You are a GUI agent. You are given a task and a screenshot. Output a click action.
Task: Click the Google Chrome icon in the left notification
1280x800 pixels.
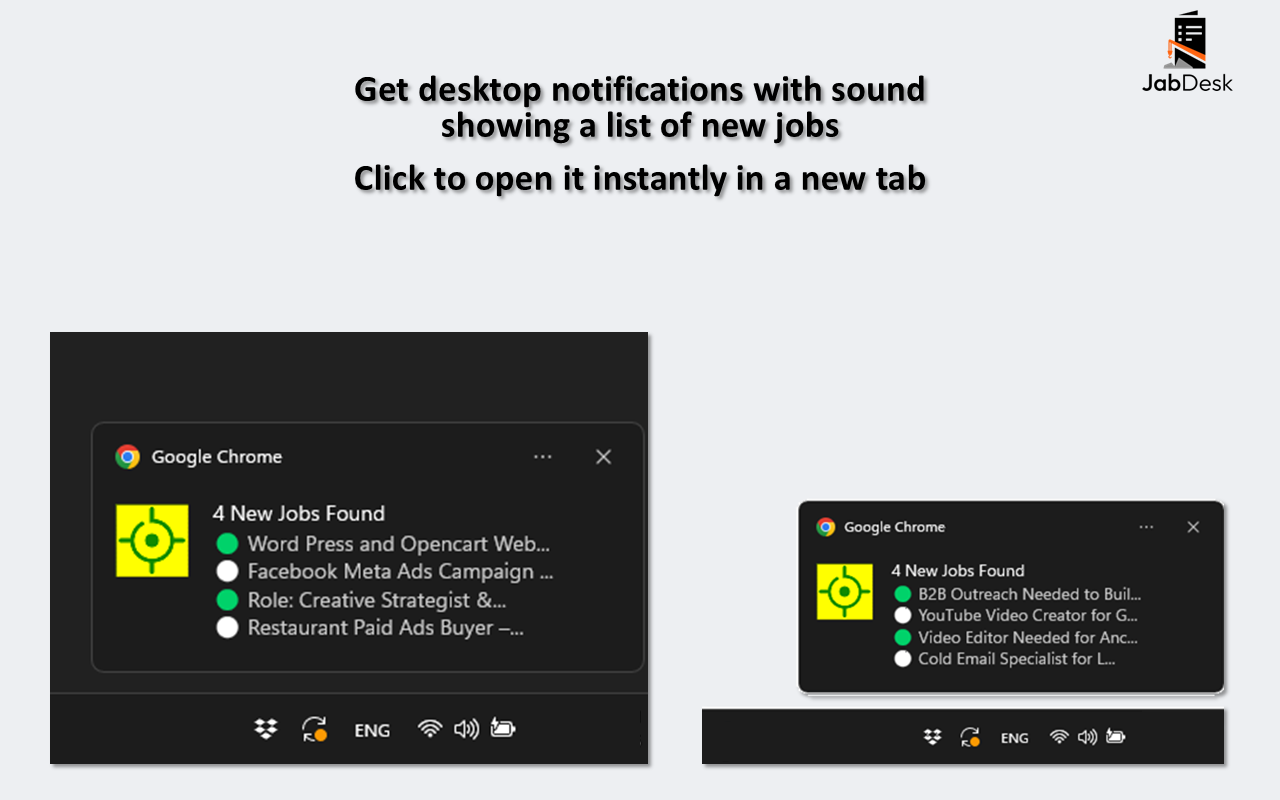pyautogui.click(x=128, y=456)
